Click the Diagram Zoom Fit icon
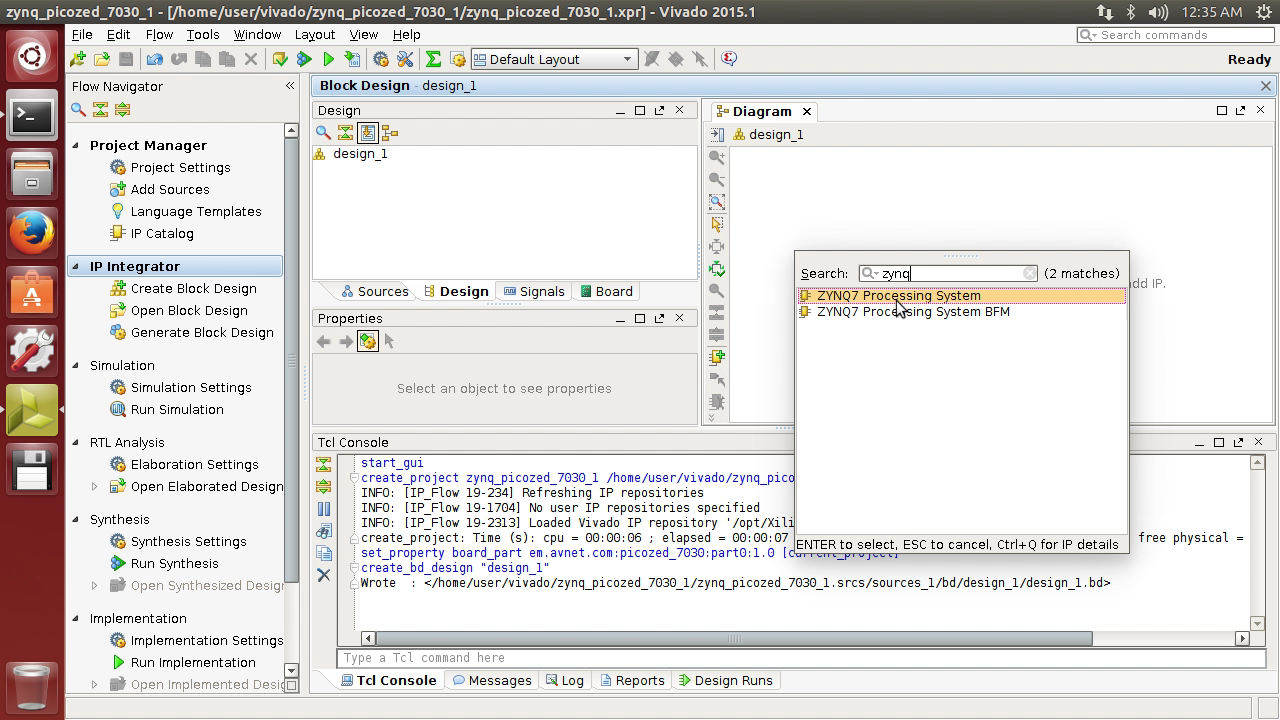The width and height of the screenshot is (1280, 720). coord(717,201)
